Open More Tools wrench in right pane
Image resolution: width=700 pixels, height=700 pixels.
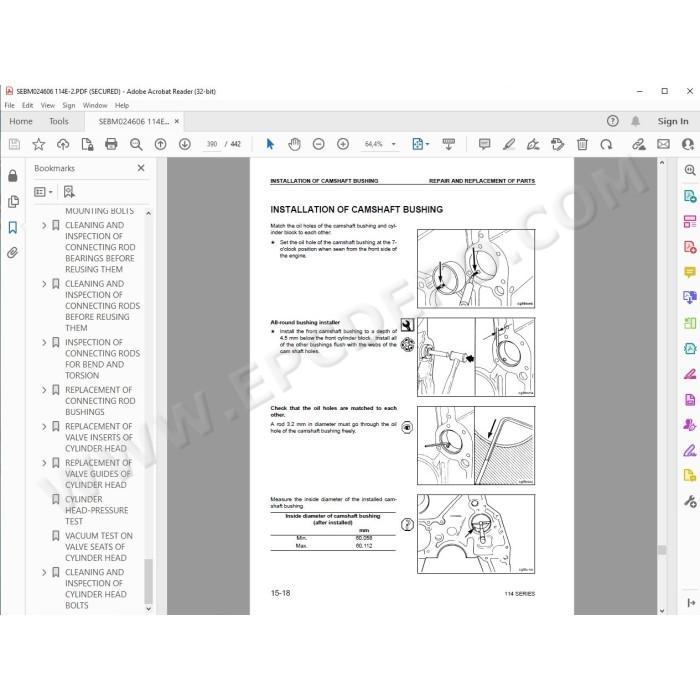pos(690,502)
